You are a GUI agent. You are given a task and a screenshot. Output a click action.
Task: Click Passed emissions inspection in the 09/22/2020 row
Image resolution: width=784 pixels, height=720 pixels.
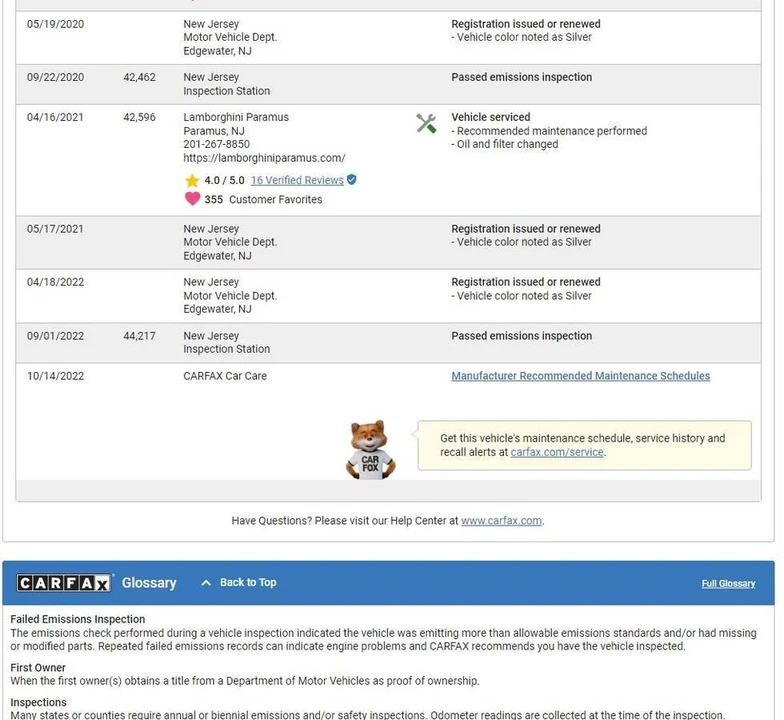(x=522, y=77)
